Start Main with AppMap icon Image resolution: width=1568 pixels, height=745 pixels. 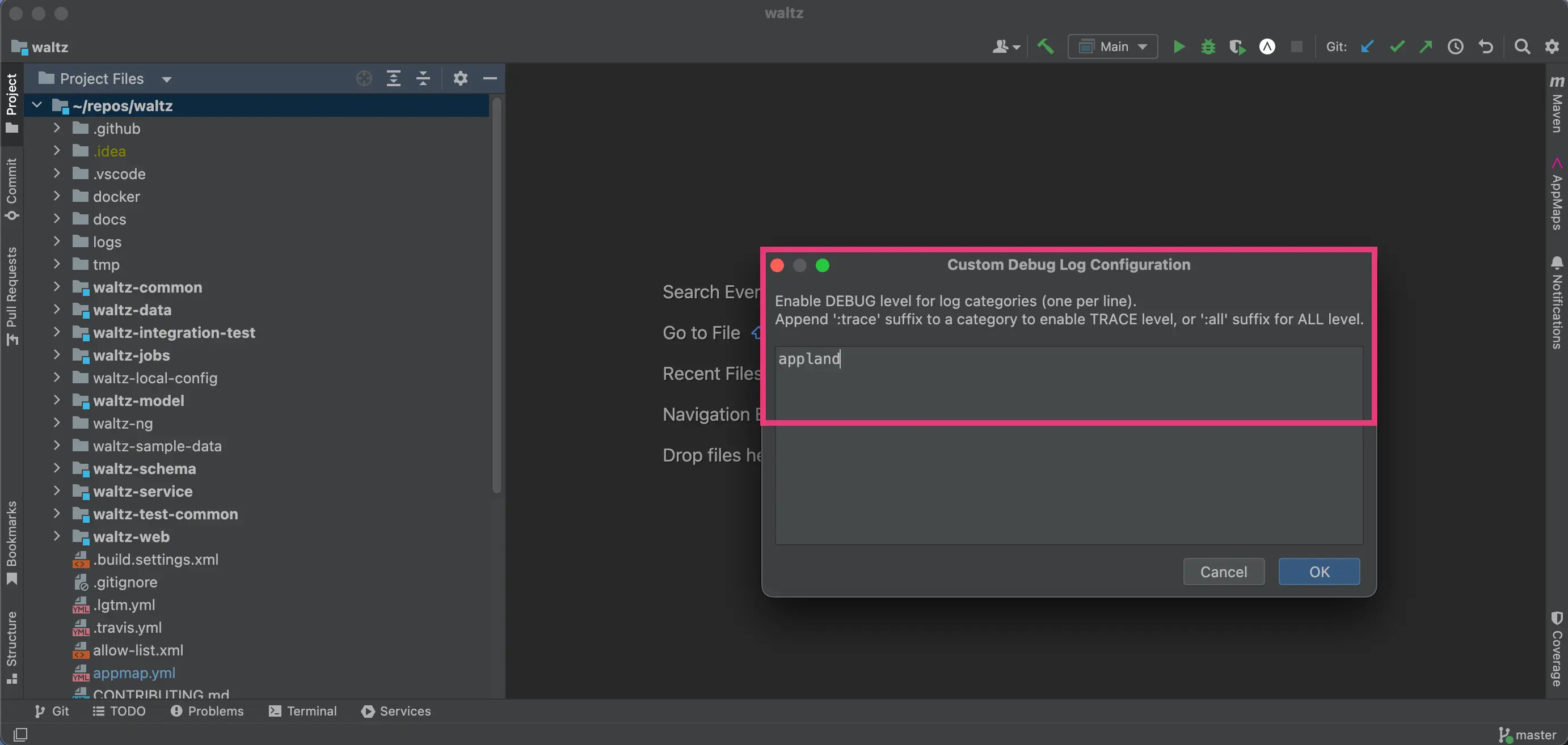1267,47
